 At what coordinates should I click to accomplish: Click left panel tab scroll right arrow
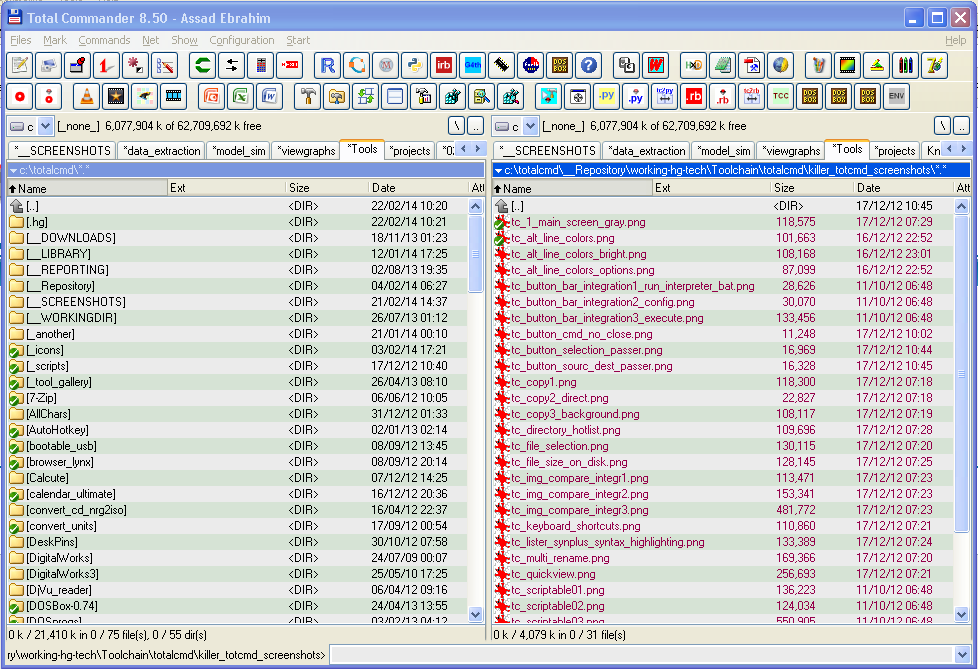coord(478,149)
